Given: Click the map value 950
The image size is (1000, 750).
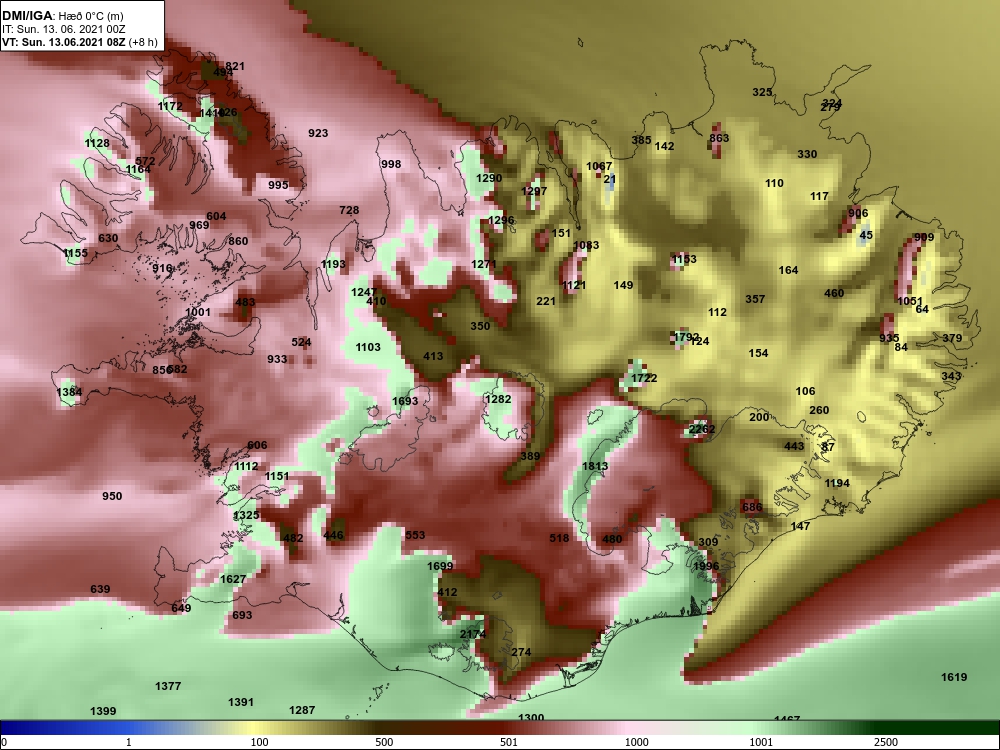Looking at the screenshot, I should pos(112,496).
